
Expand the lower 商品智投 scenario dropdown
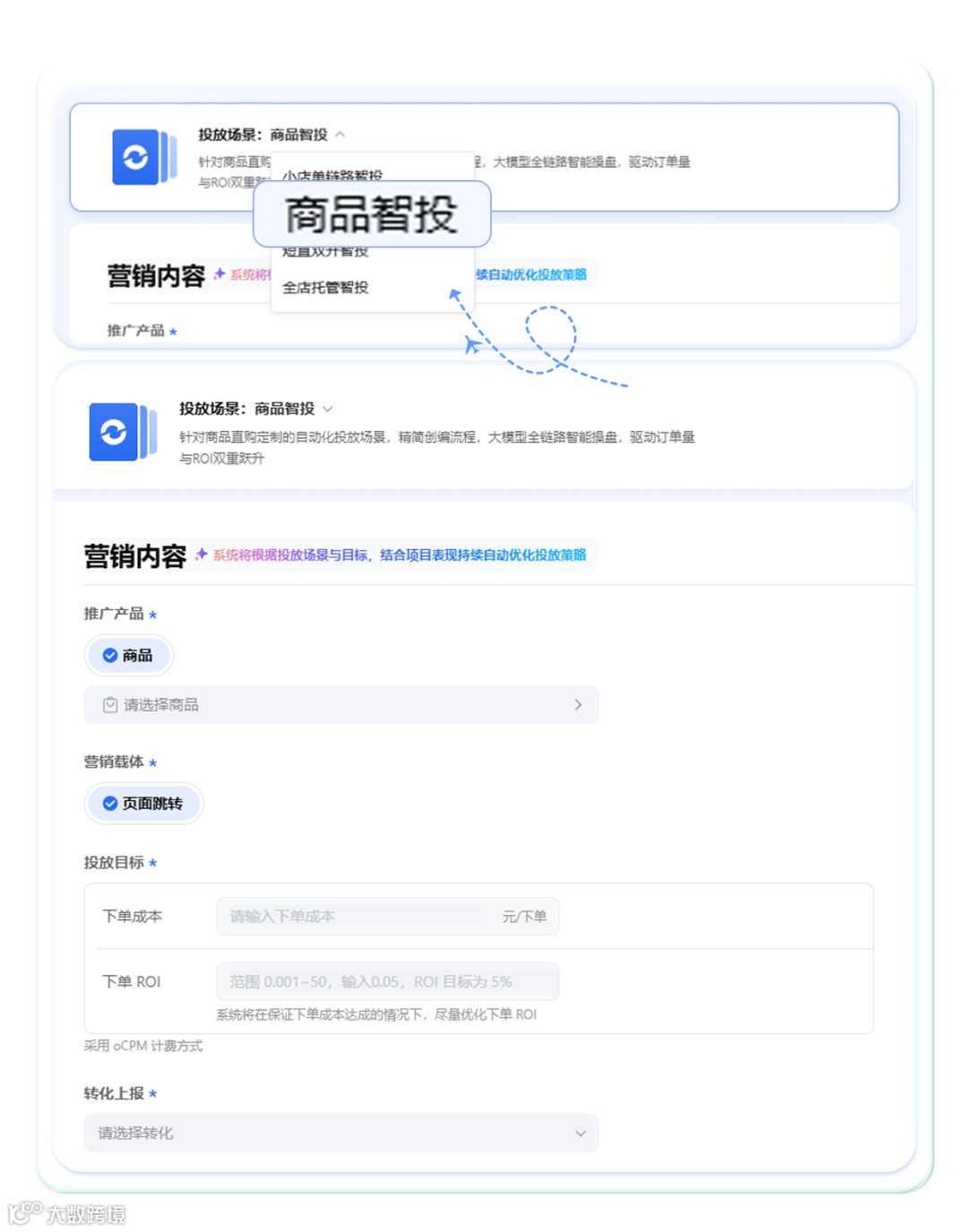328,409
